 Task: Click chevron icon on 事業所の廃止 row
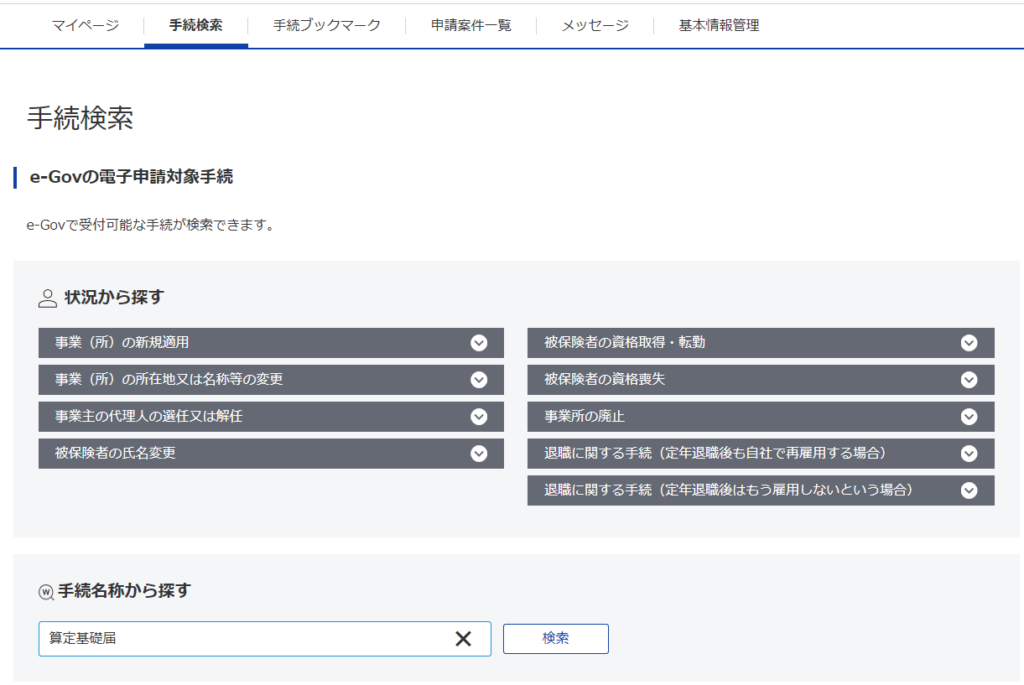point(968,417)
